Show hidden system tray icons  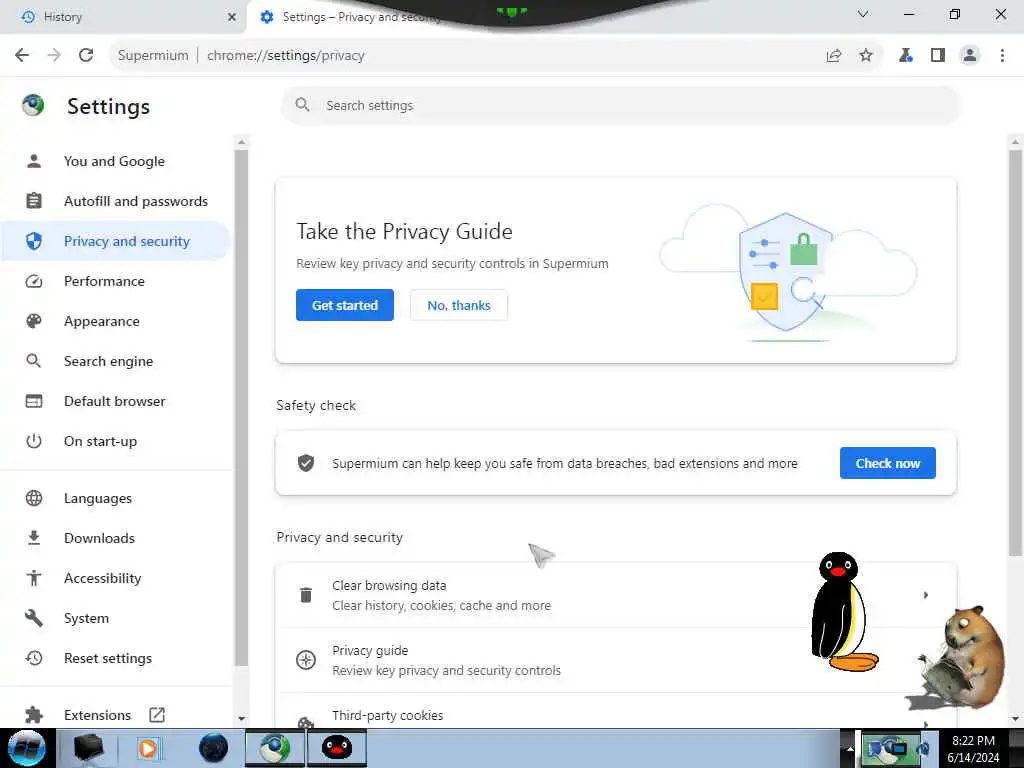click(x=850, y=749)
